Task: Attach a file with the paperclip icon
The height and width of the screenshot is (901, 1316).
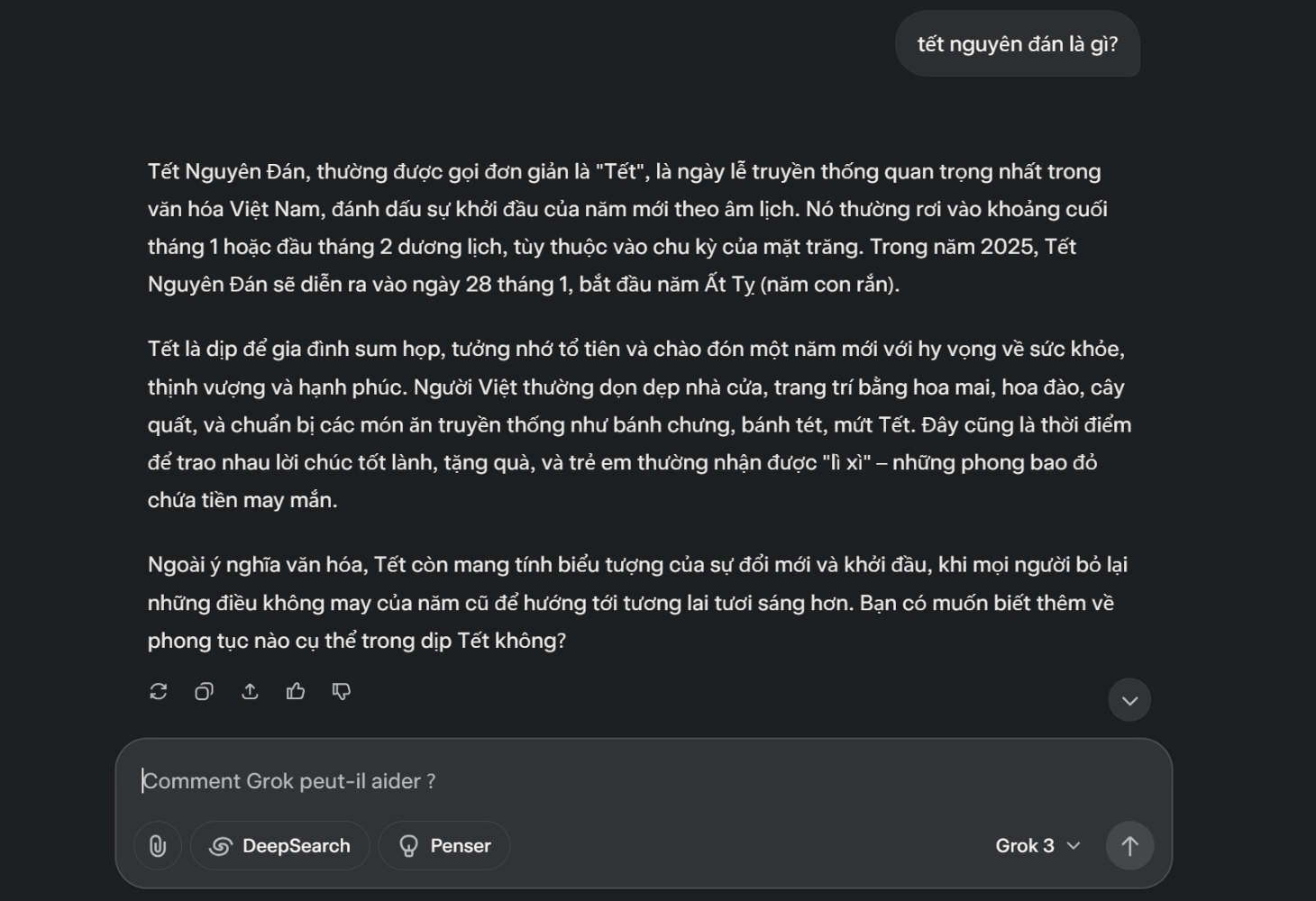Action: tap(158, 845)
